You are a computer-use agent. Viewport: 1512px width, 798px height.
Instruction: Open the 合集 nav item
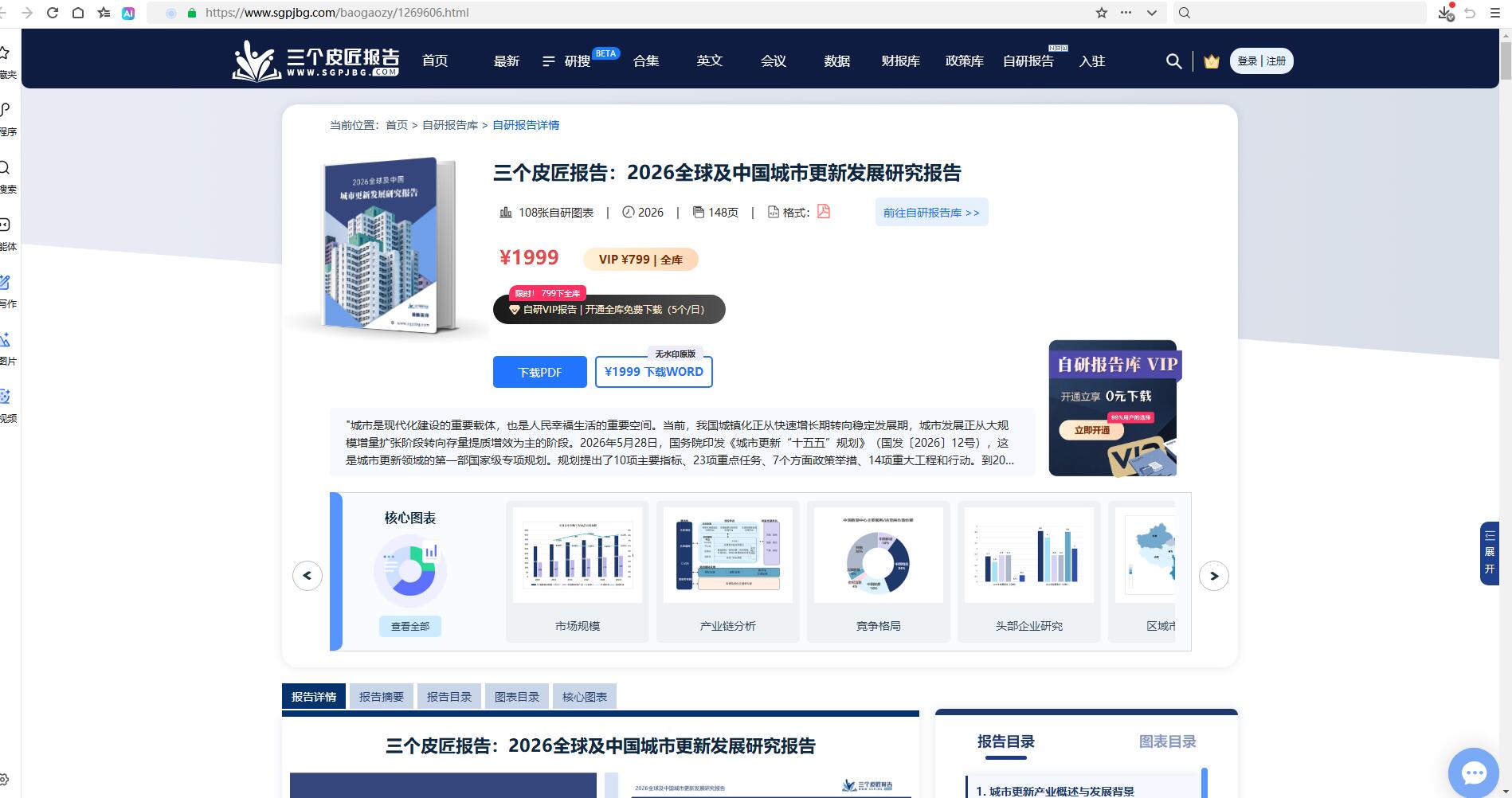coord(646,61)
